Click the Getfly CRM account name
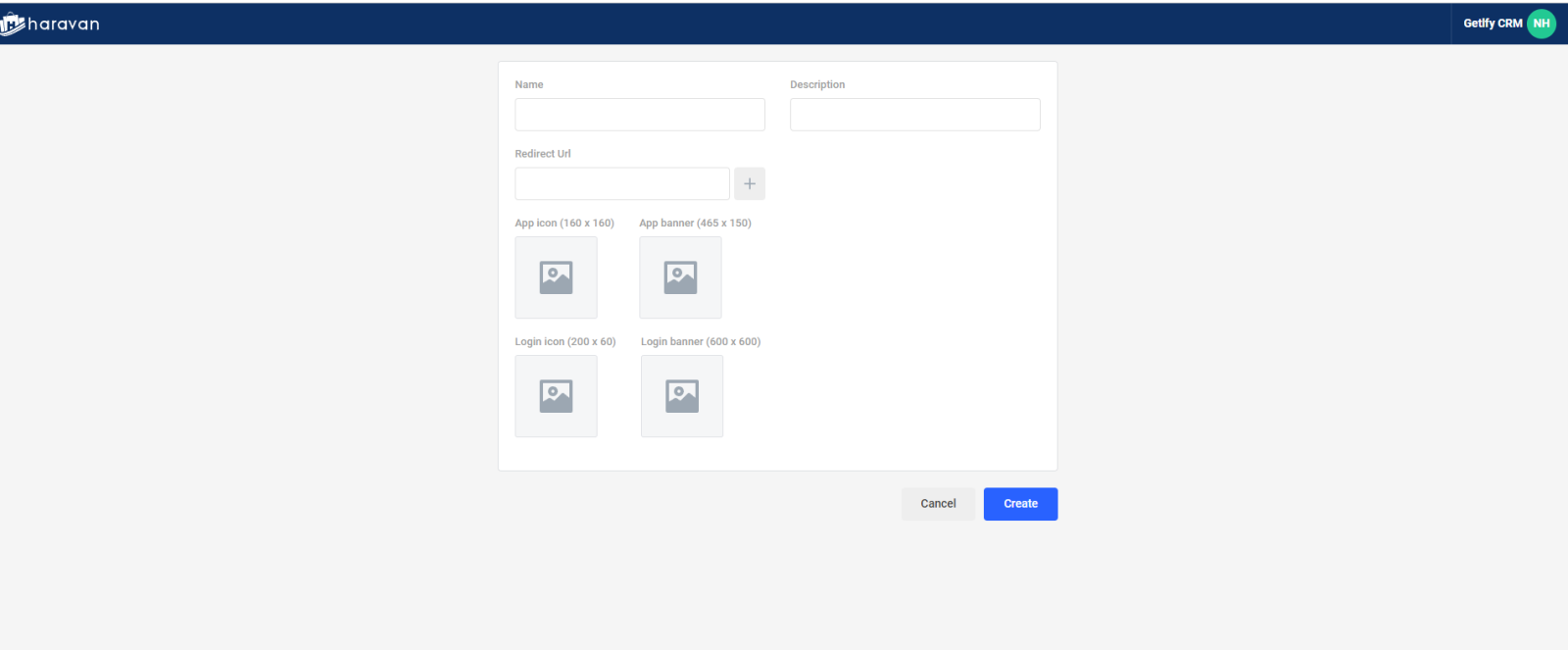The width and height of the screenshot is (1568, 650). (x=1492, y=24)
